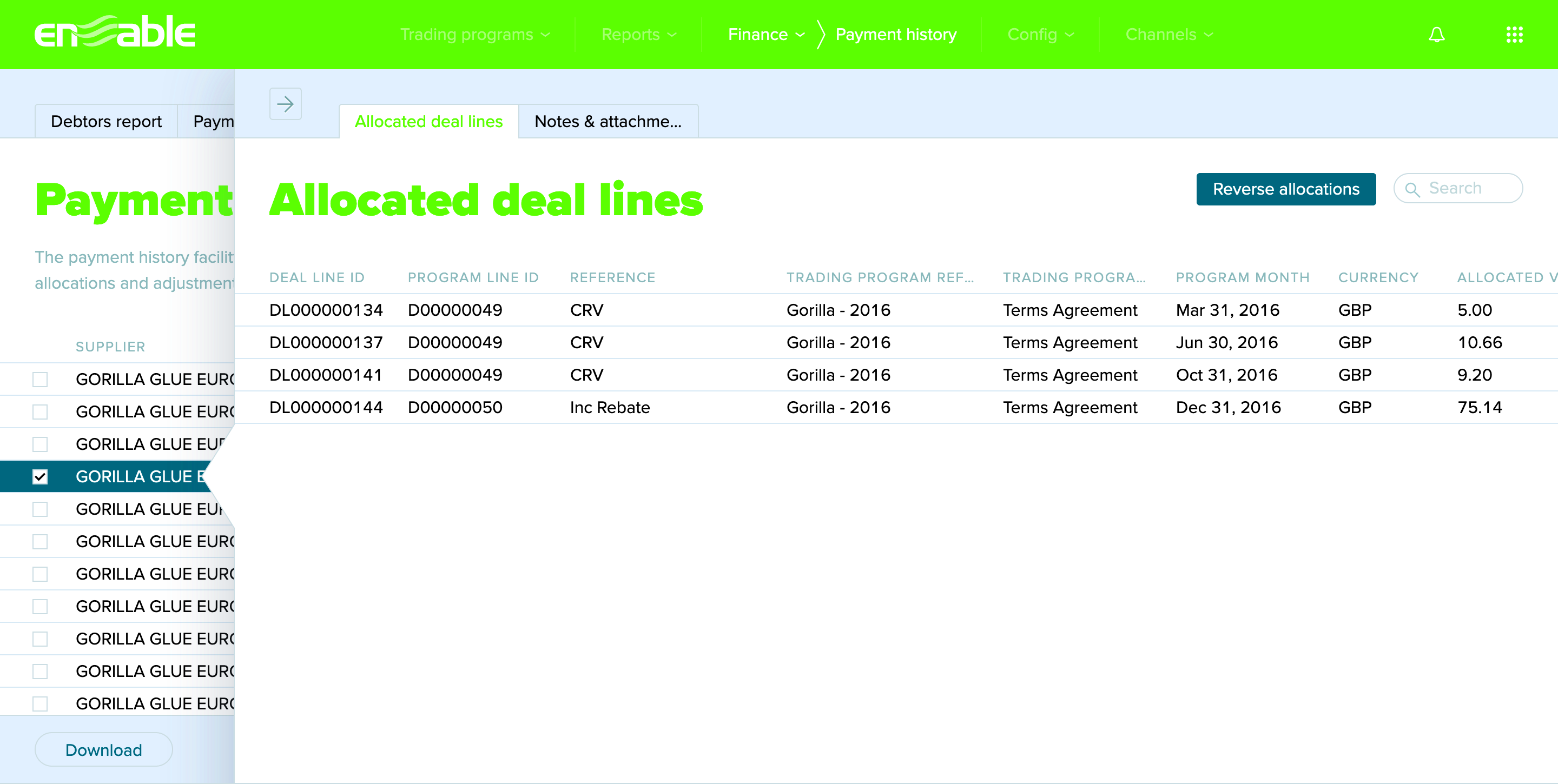Toggle the selected GORILLA GLUE checkbox
This screenshot has height=784, width=1558.
coord(40,477)
